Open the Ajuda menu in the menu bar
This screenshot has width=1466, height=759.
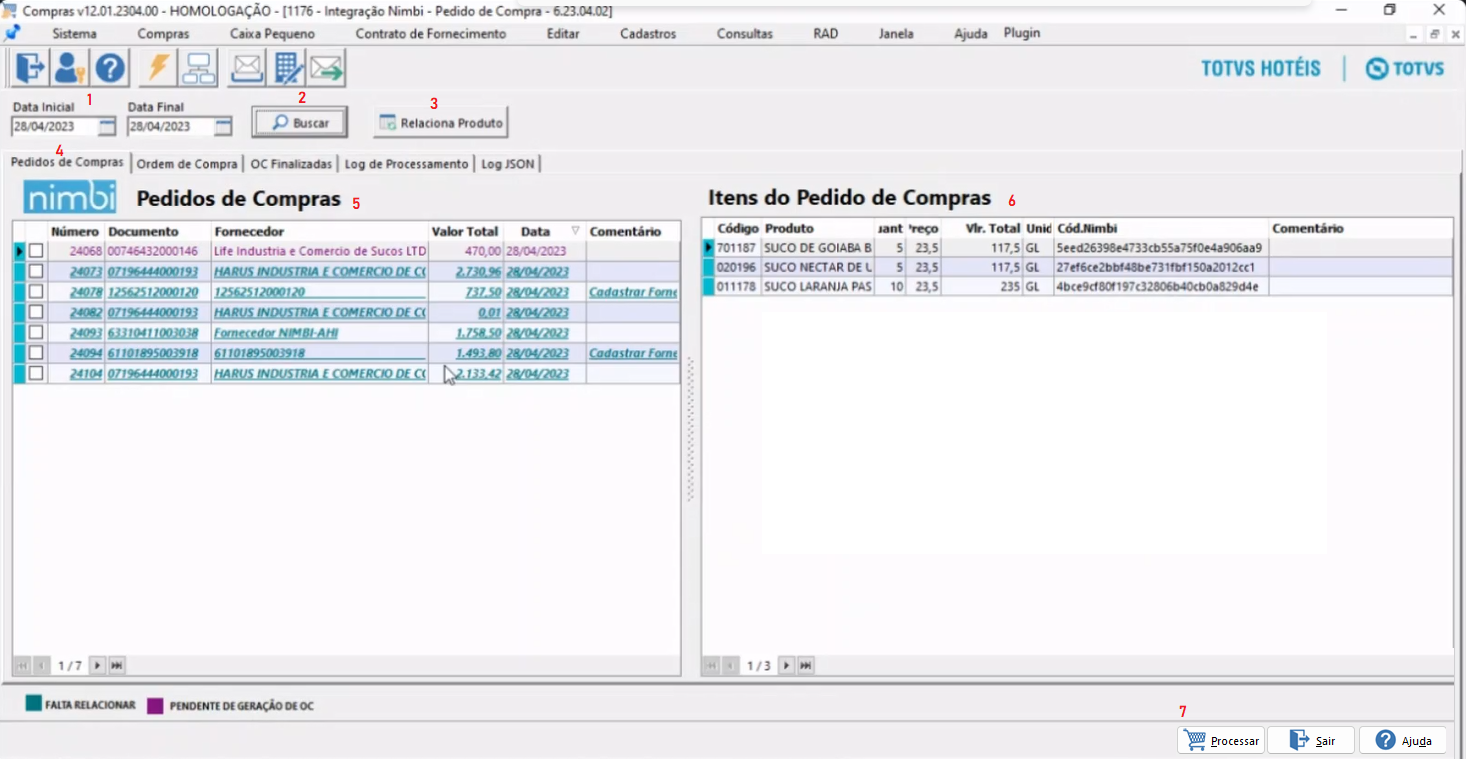coord(971,33)
